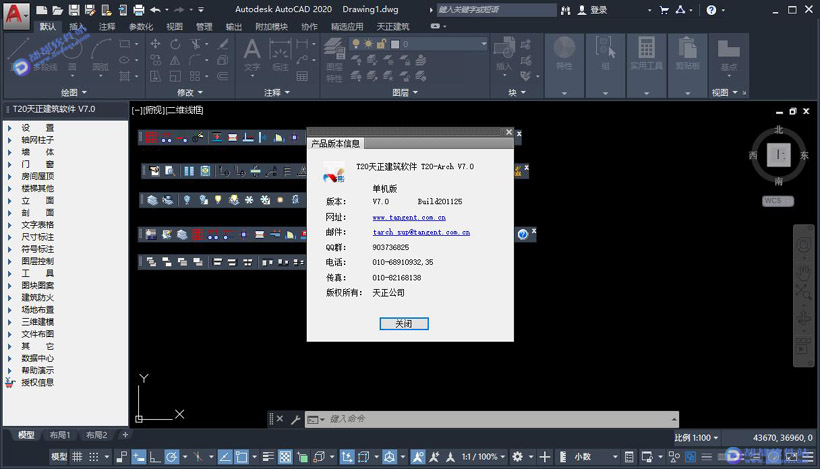The width and height of the screenshot is (820, 469).
Task: Expand the 绘图 panel dropdown
Action: (x=74, y=93)
